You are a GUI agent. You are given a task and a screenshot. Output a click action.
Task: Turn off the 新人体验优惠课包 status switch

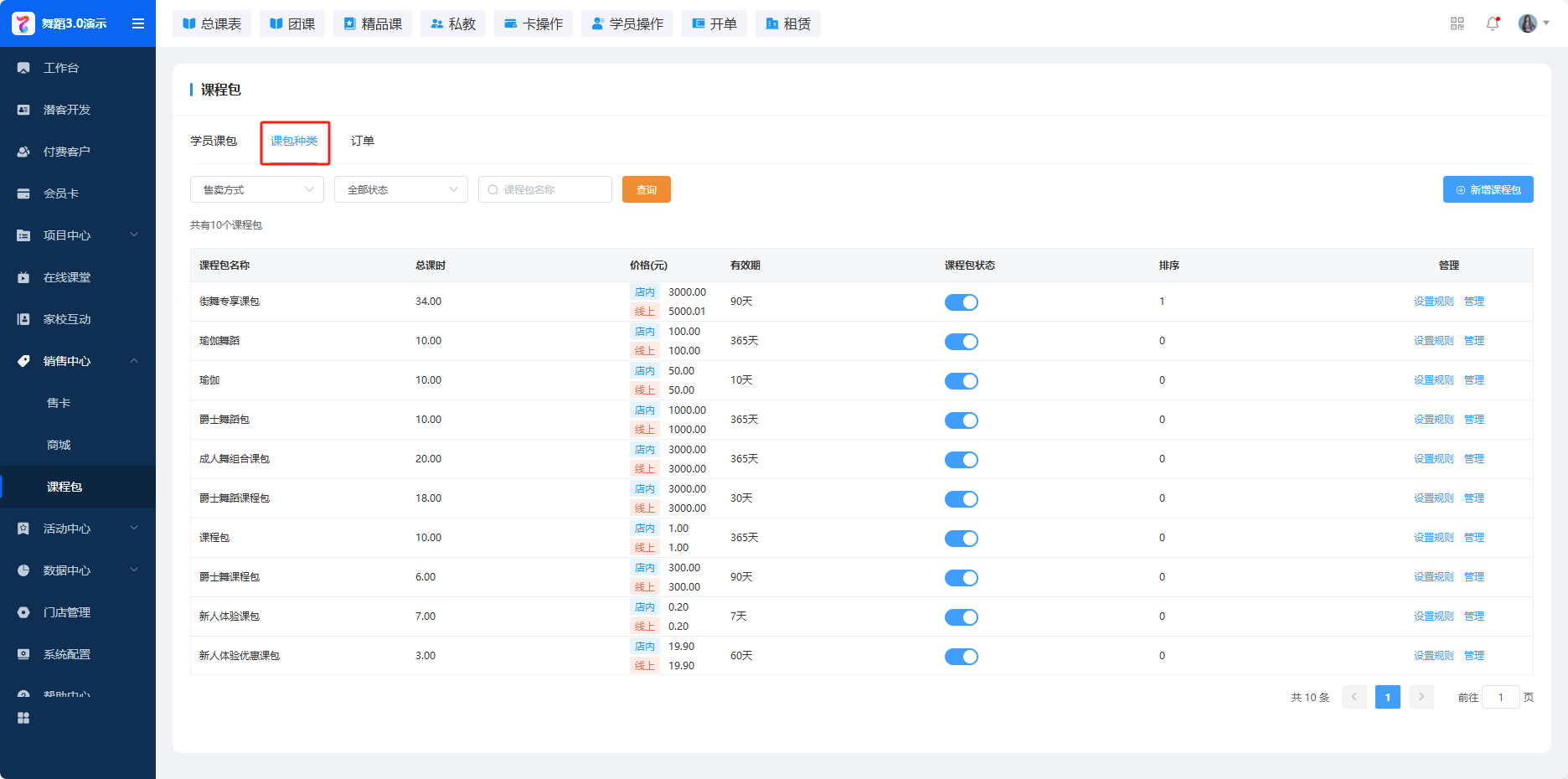961,657
